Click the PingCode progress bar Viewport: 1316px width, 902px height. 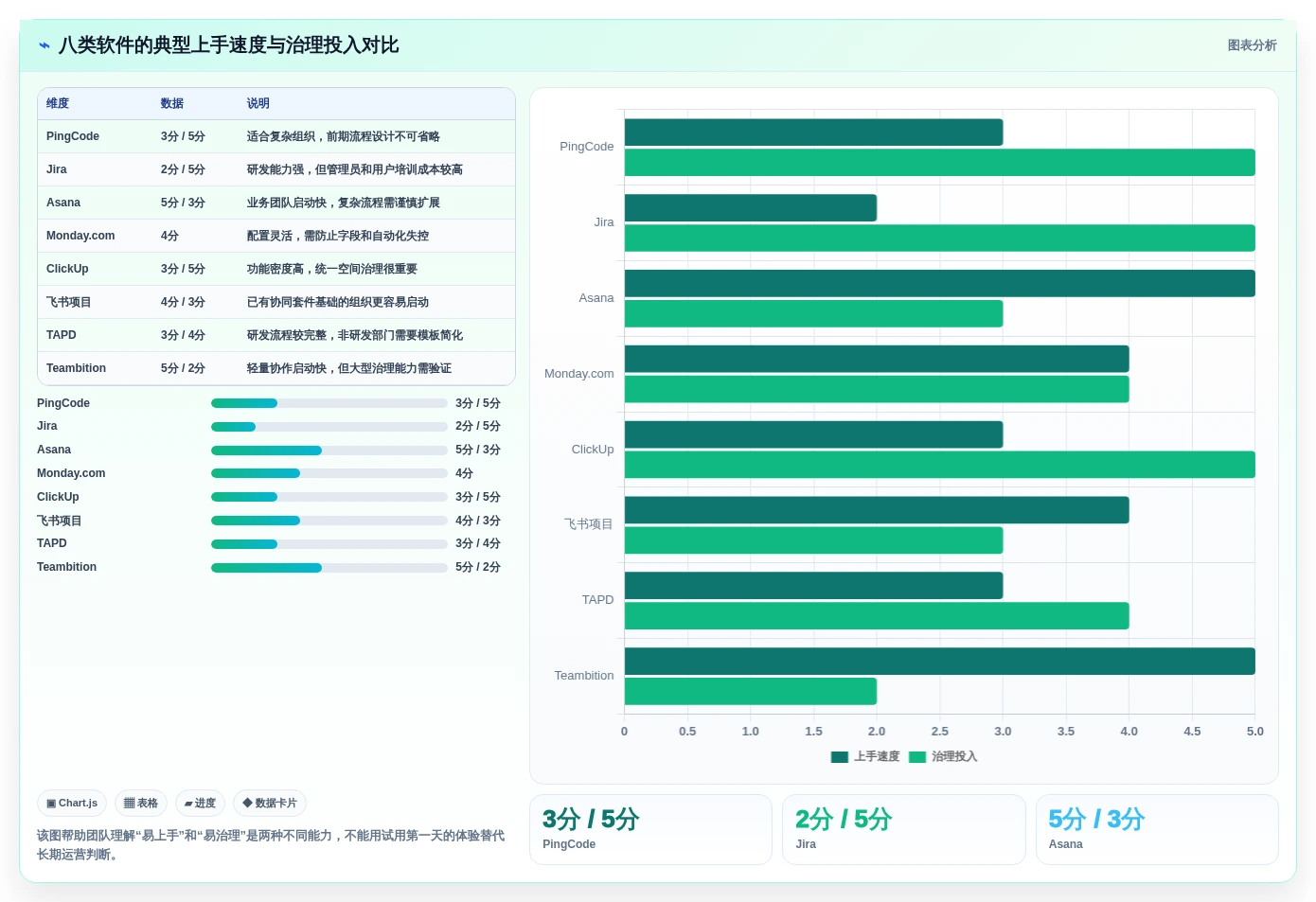(329, 403)
